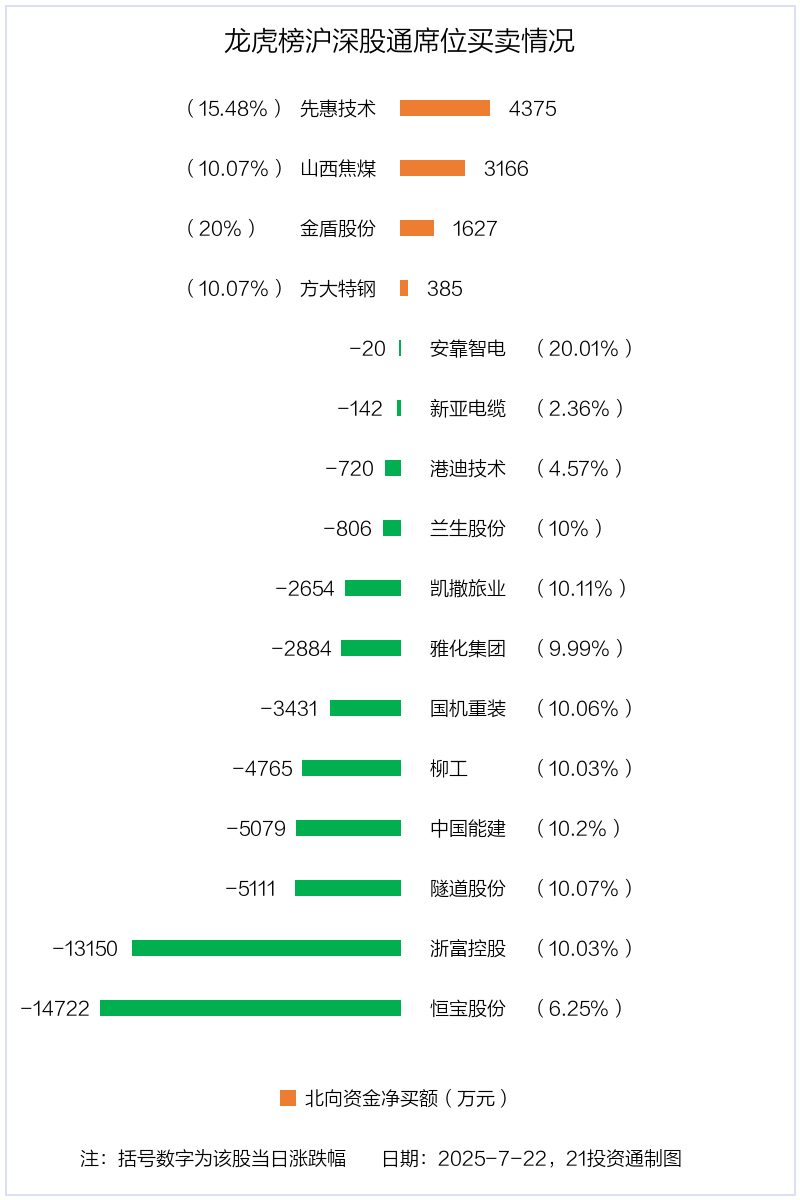Click the green bar for 中国能建
Image resolution: width=800 pixels, height=1200 pixels.
coord(348,828)
